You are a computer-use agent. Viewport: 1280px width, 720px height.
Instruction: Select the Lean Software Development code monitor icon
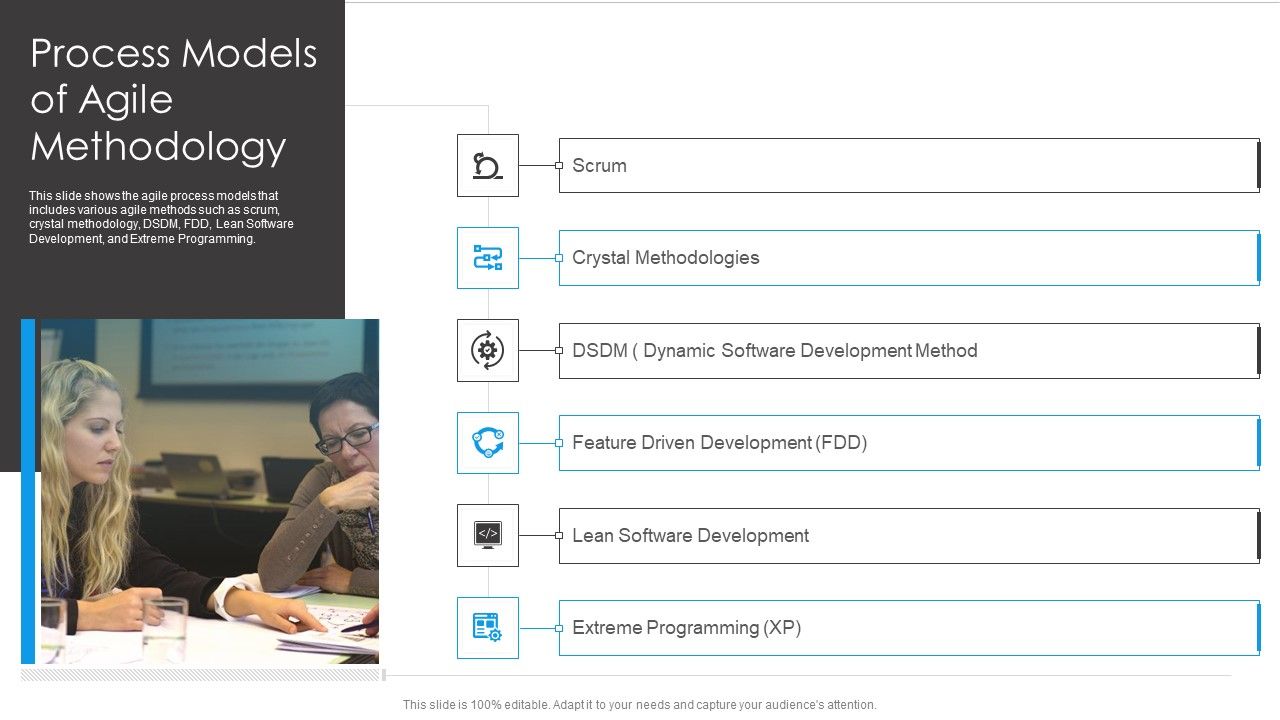(487, 535)
